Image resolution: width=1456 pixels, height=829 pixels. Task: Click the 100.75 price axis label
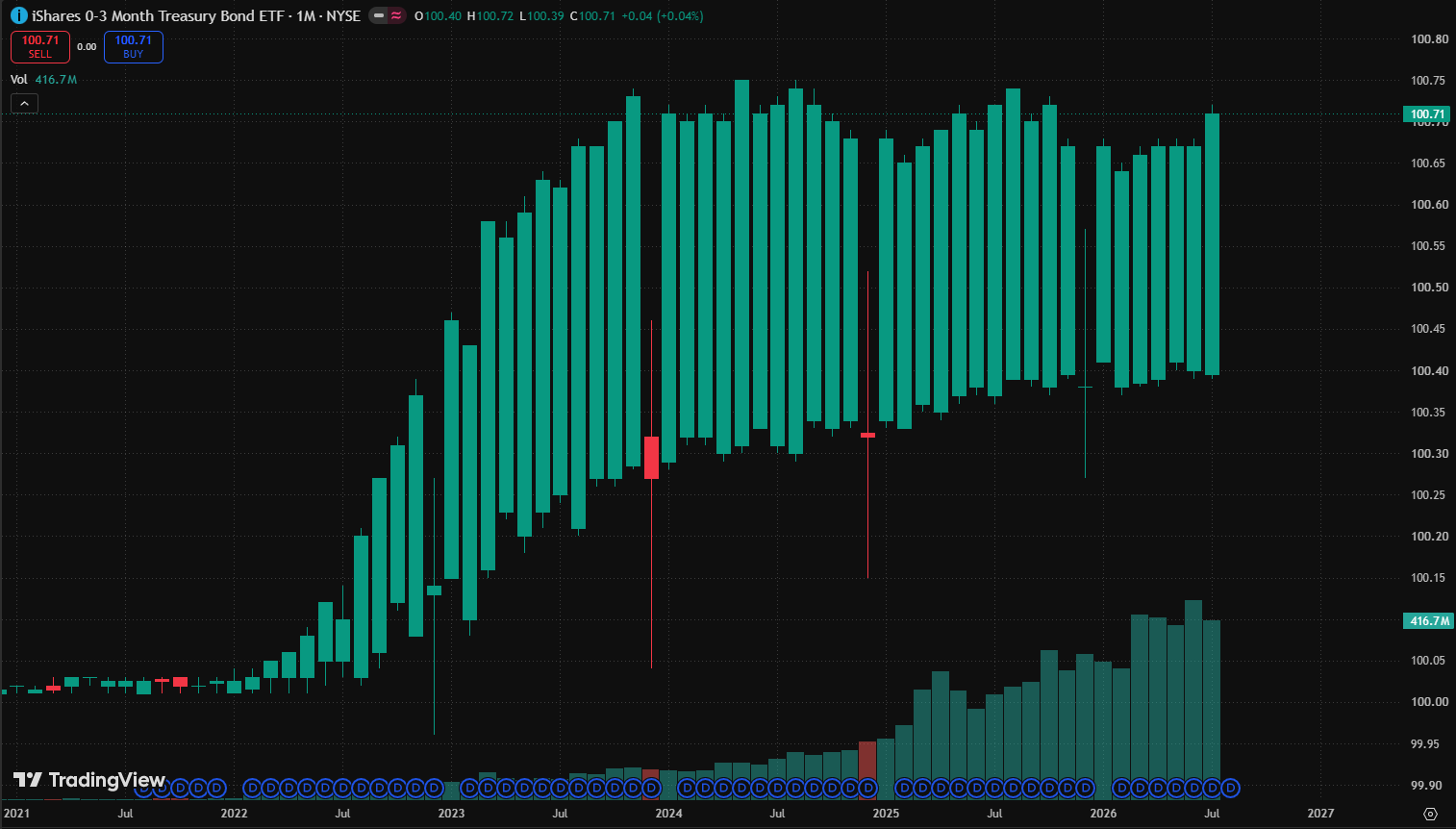pyautogui.click(x=1429, y=81)
